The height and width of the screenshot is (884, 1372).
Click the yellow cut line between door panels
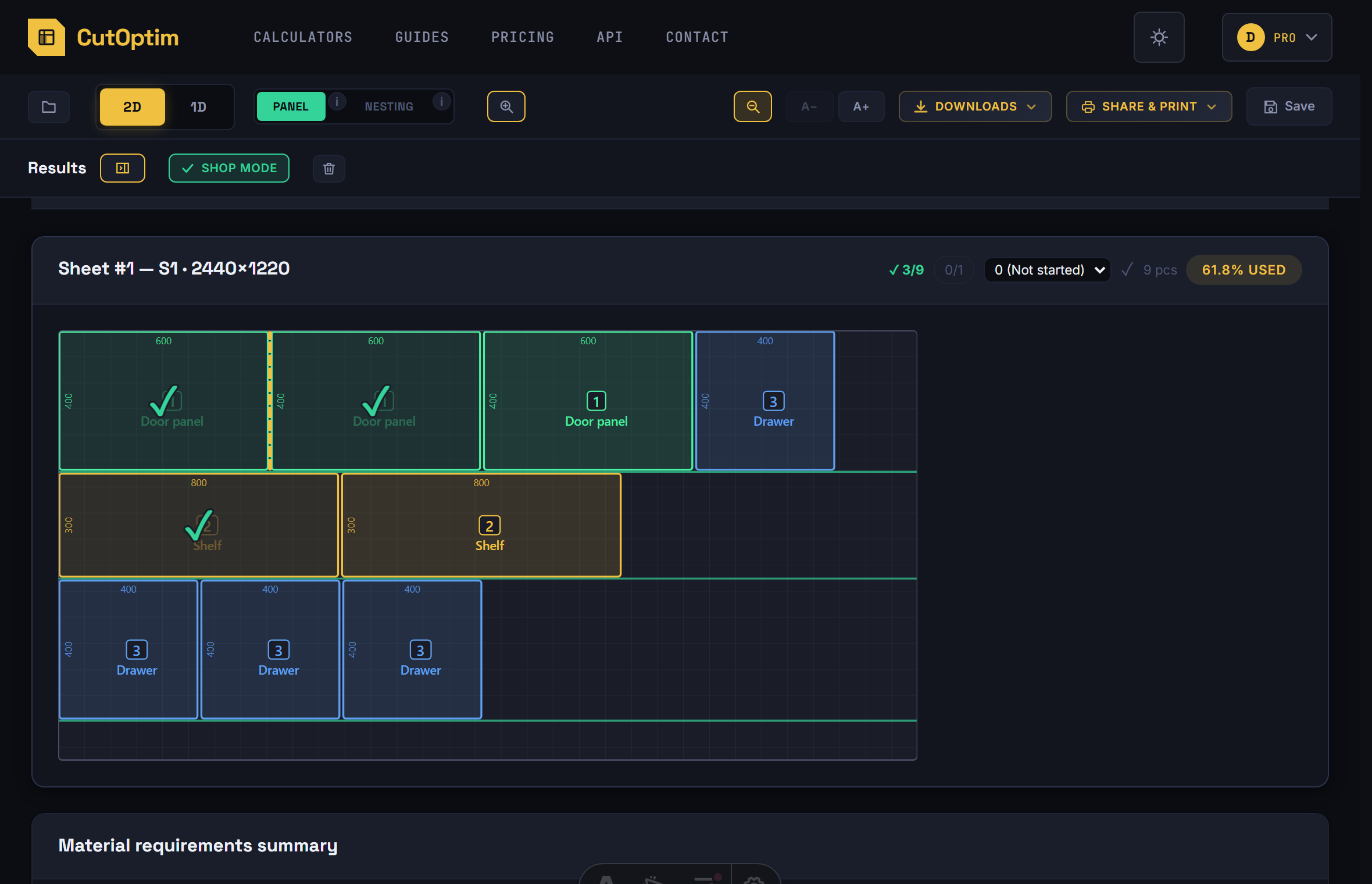coord(270,401)
